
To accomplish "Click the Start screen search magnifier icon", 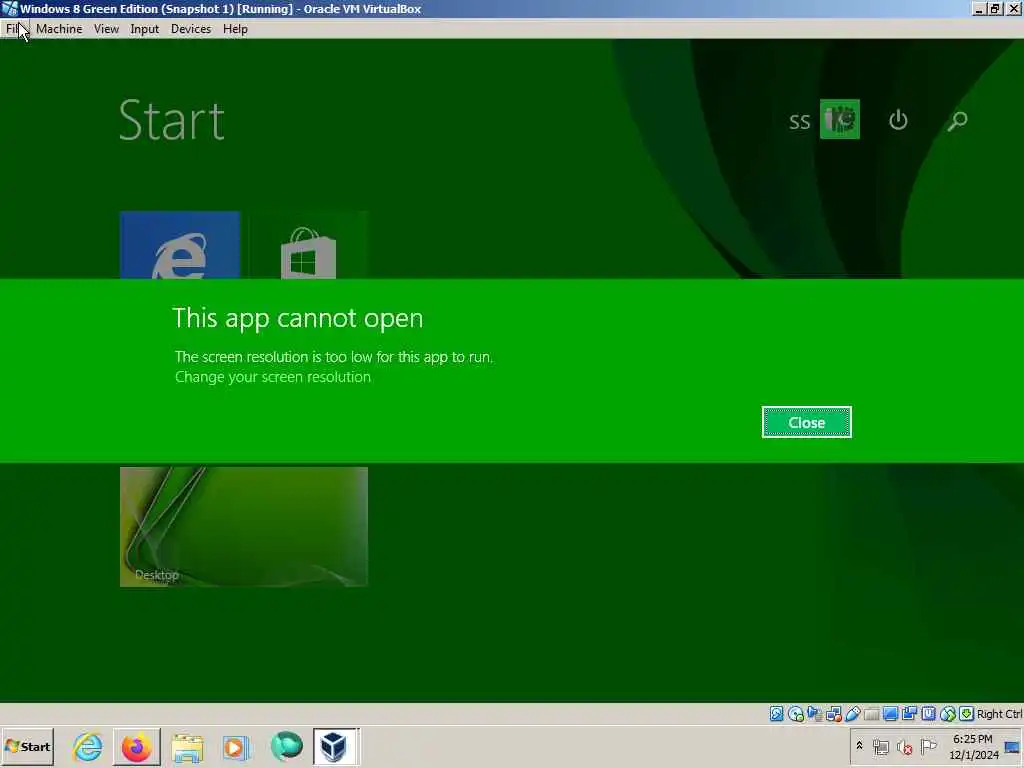I will coord(957,120).
